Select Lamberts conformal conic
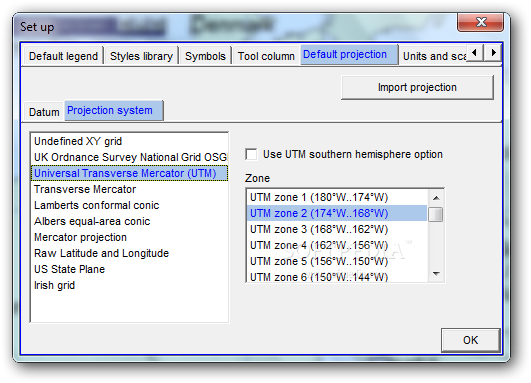The image size is (531, 383). pyautogui.click(x=129, y=205)
